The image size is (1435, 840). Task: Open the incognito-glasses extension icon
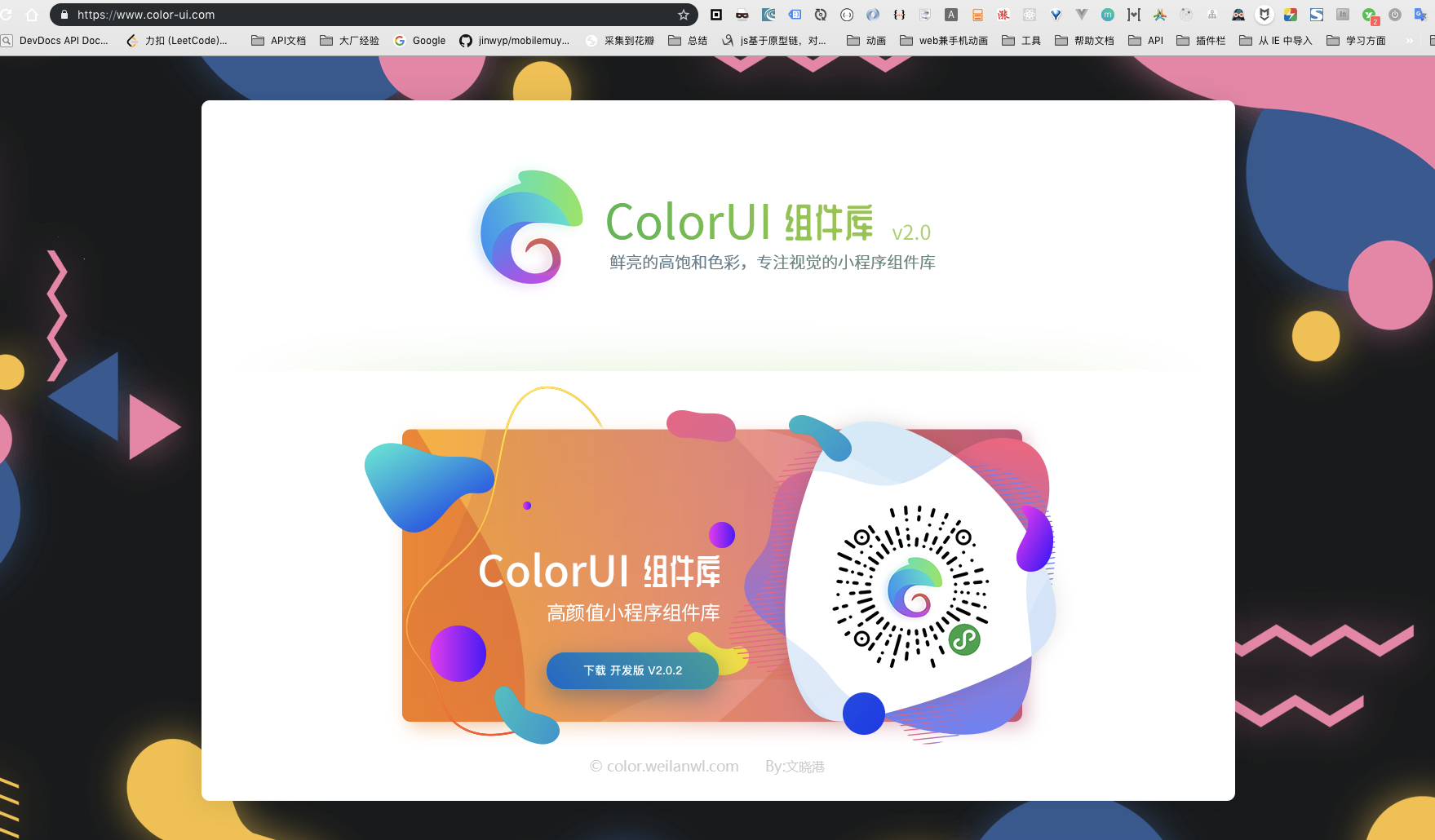[x=742, y=15]
